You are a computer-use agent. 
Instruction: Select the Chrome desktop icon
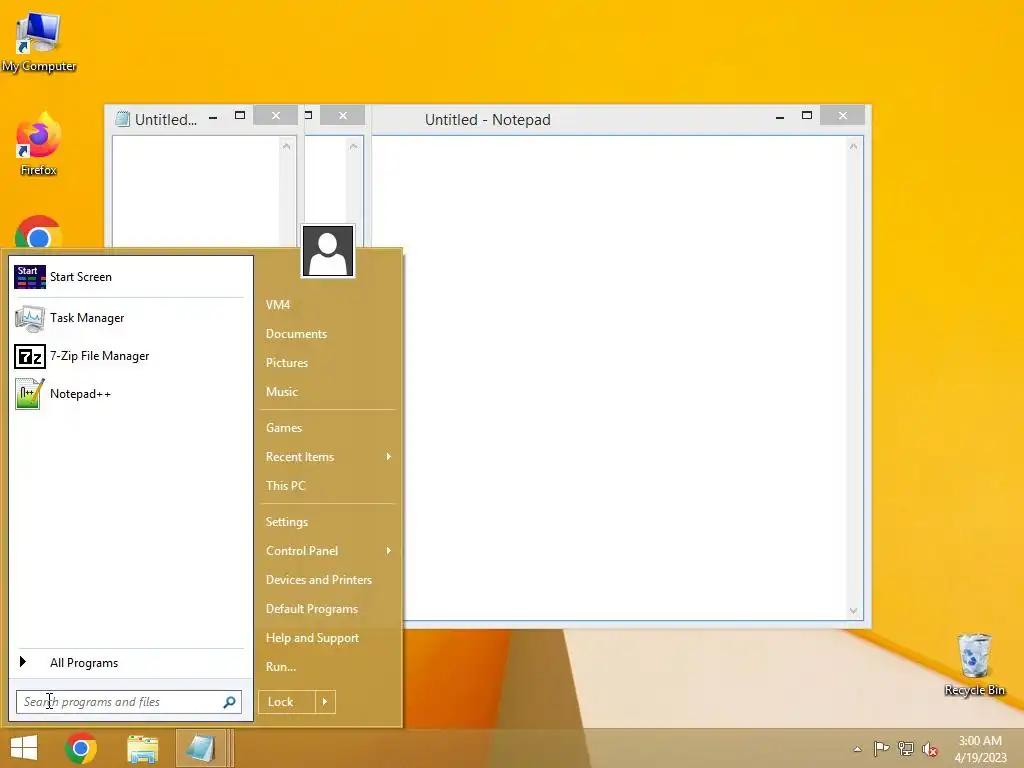click(x=39, y=232)
